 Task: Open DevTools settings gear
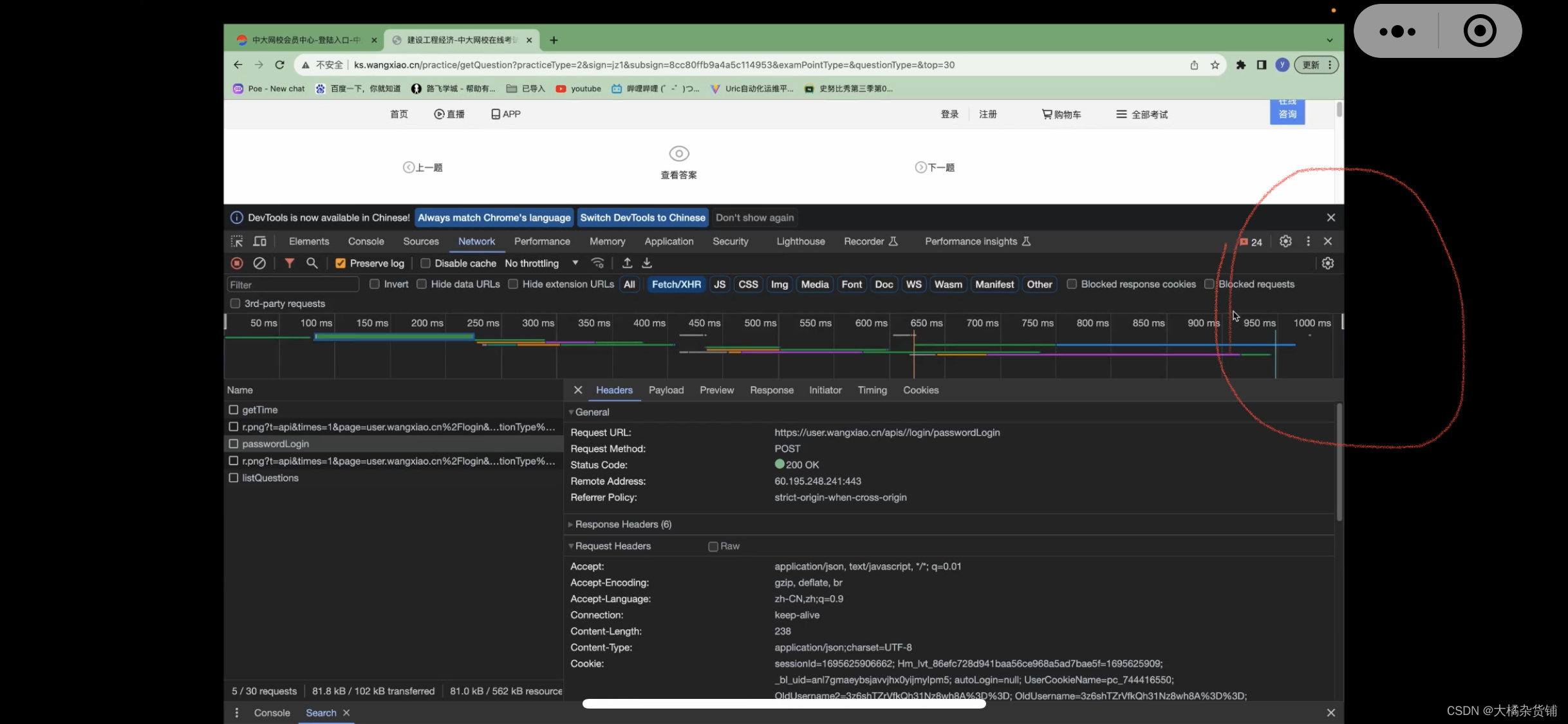[x=1285, y=241]
